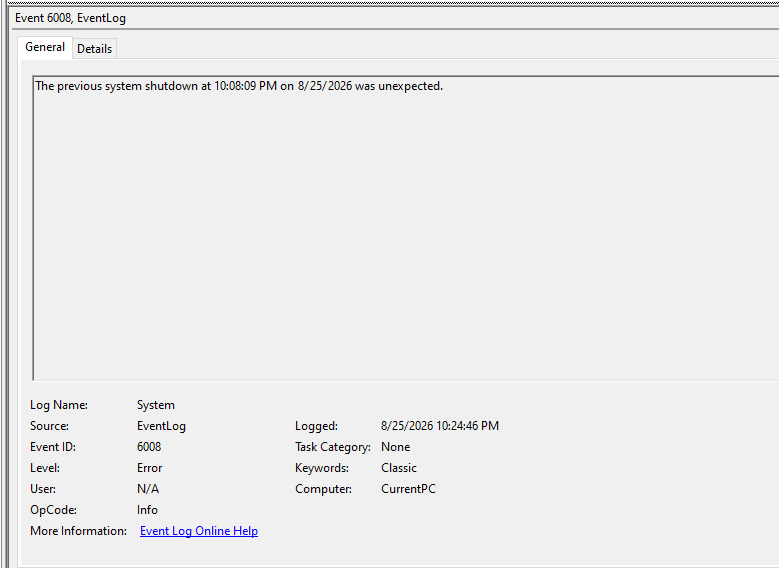779x568 pixels.
Task: Select the Keywords value 'Classic'
Action: pyautogui.click(x=399, y=468)
